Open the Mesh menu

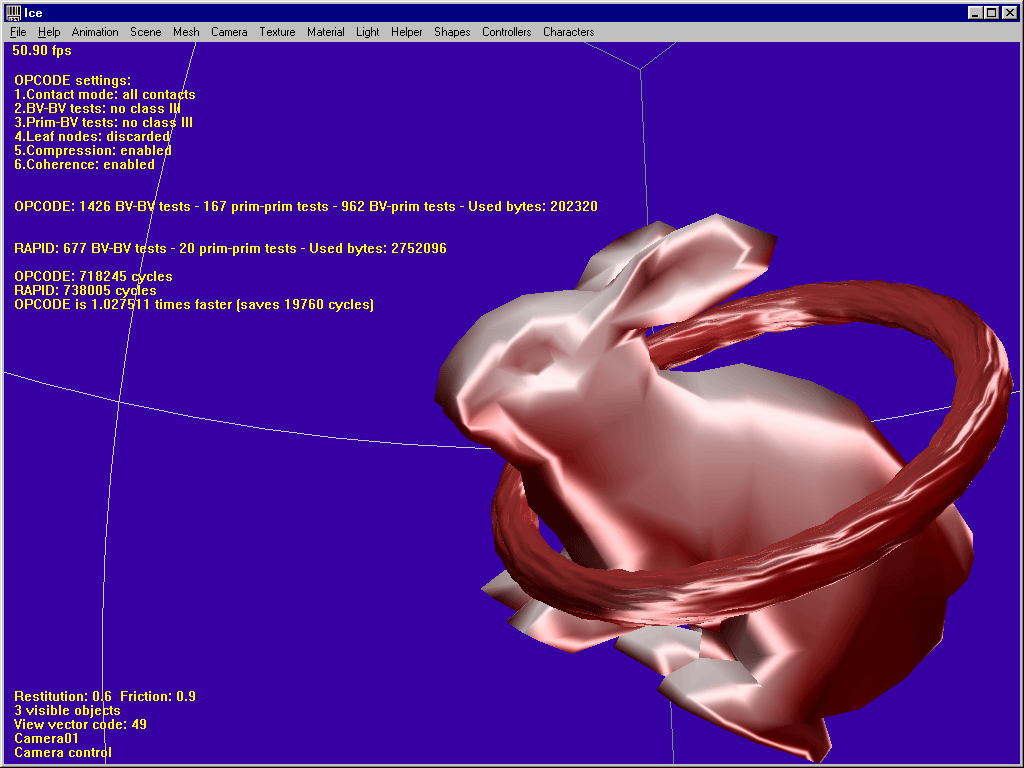coord(186,32)
